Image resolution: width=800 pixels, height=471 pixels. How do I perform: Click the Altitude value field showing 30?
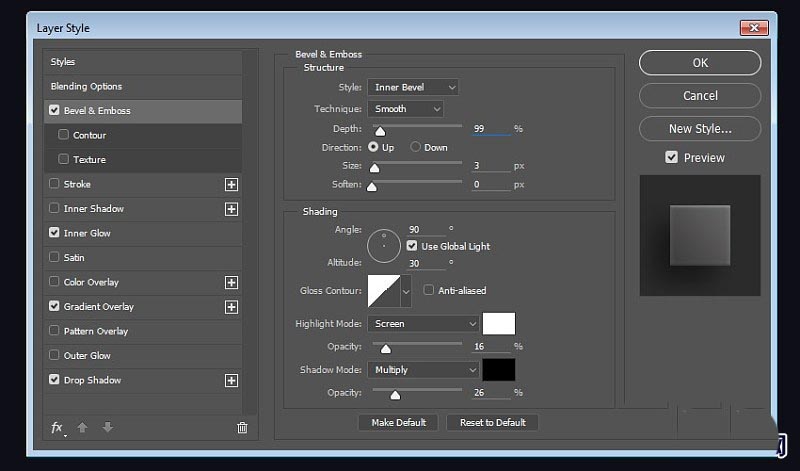[427, 263]
